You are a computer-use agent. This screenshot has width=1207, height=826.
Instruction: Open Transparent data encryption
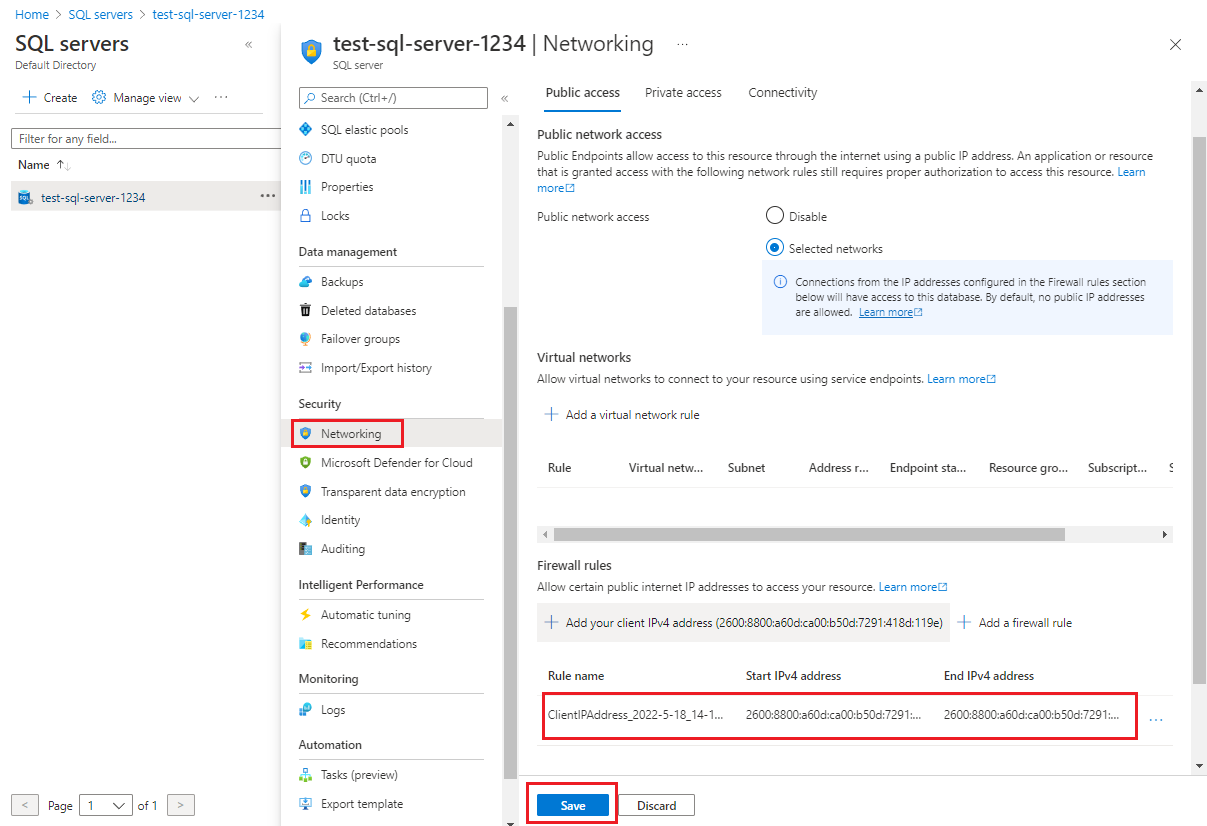393,492
